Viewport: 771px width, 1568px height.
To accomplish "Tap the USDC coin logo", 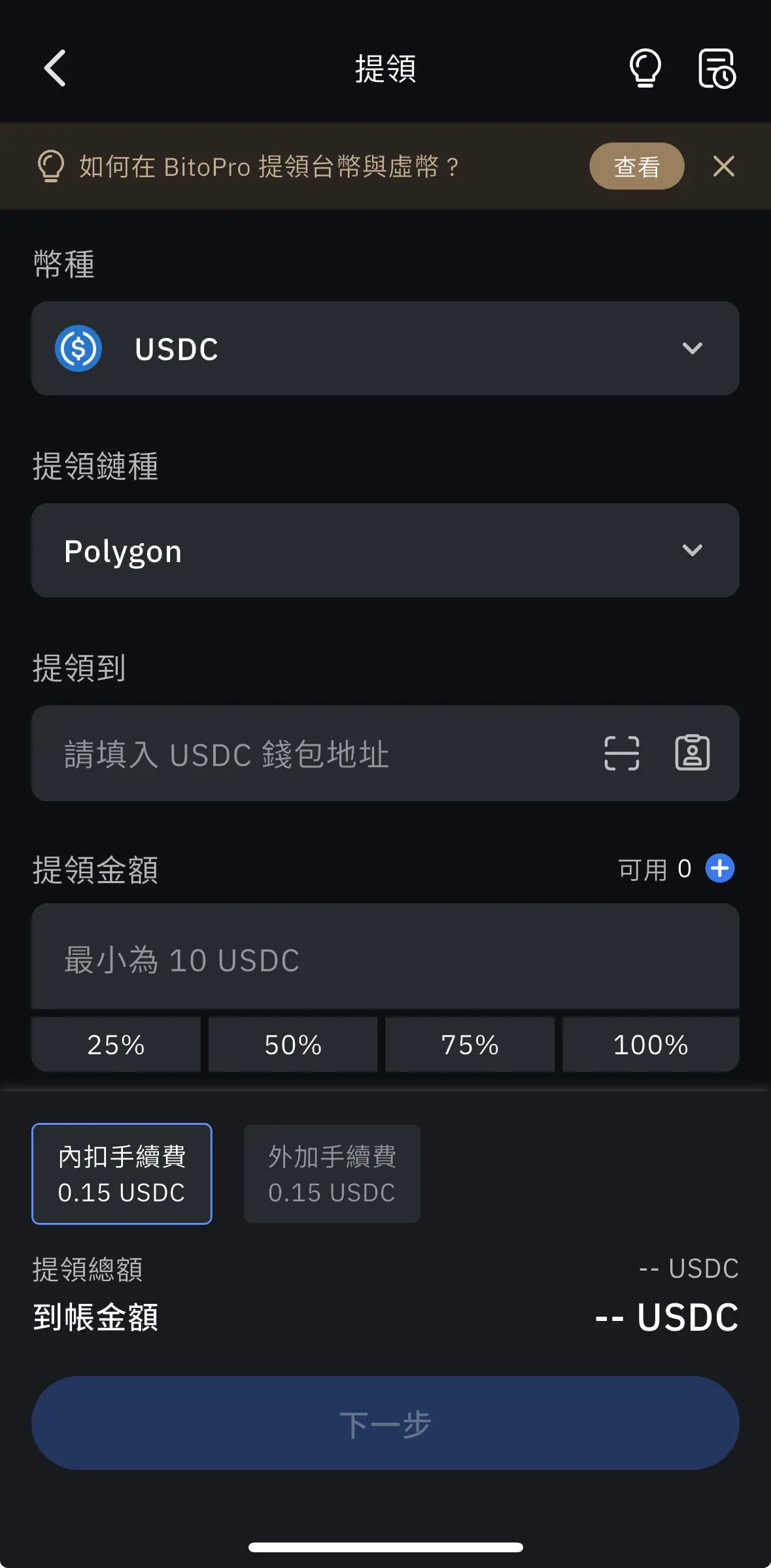I will tap(78, 348).
